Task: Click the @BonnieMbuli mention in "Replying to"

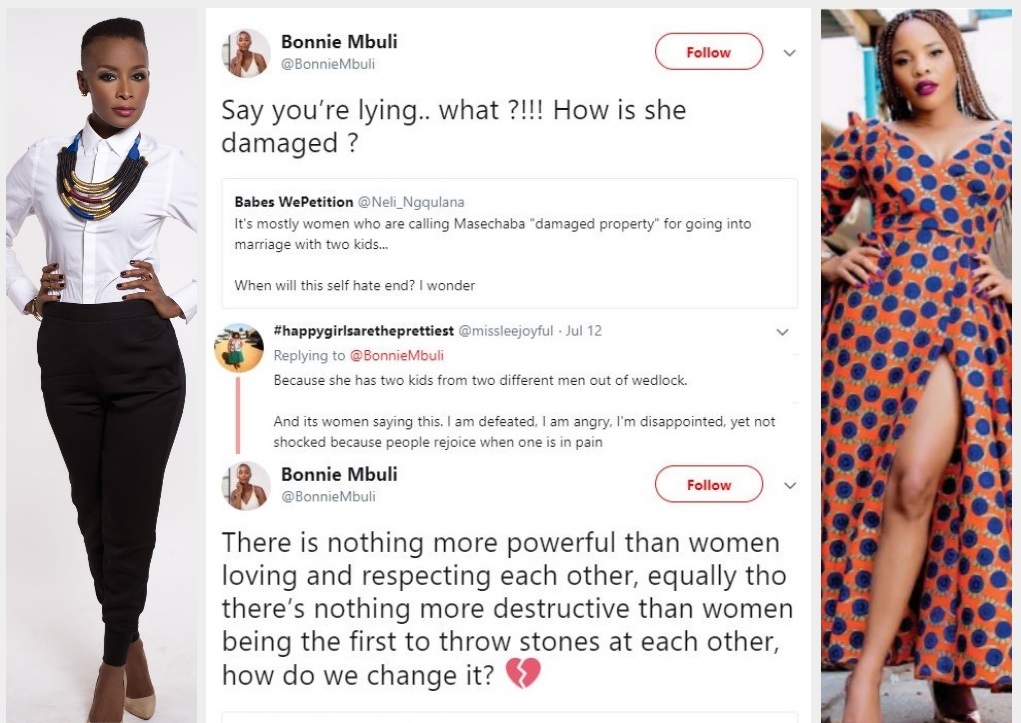Action: pos(388,355)
